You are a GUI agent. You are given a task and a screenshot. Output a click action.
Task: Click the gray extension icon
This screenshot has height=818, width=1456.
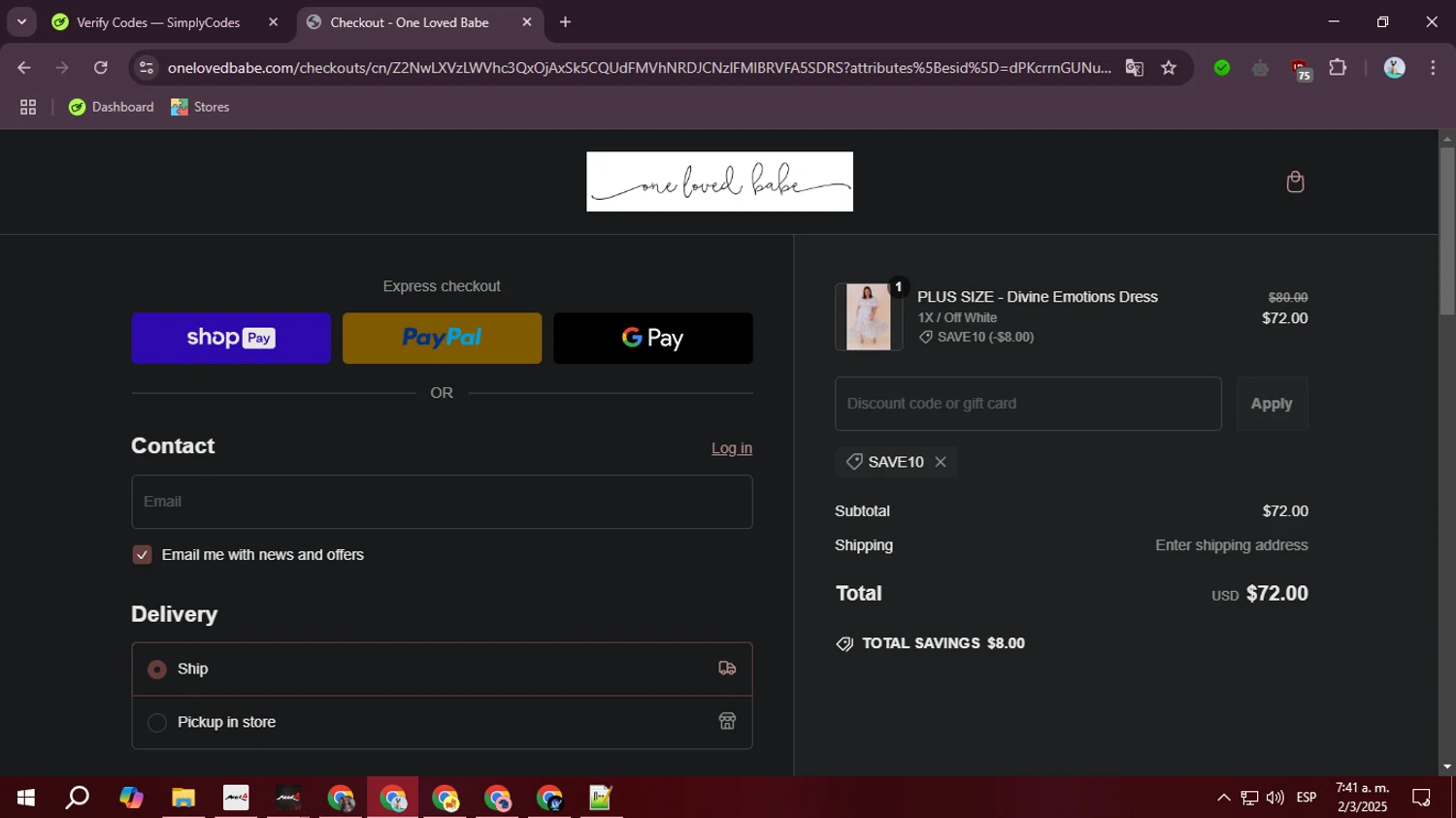tap(1260, 68)
